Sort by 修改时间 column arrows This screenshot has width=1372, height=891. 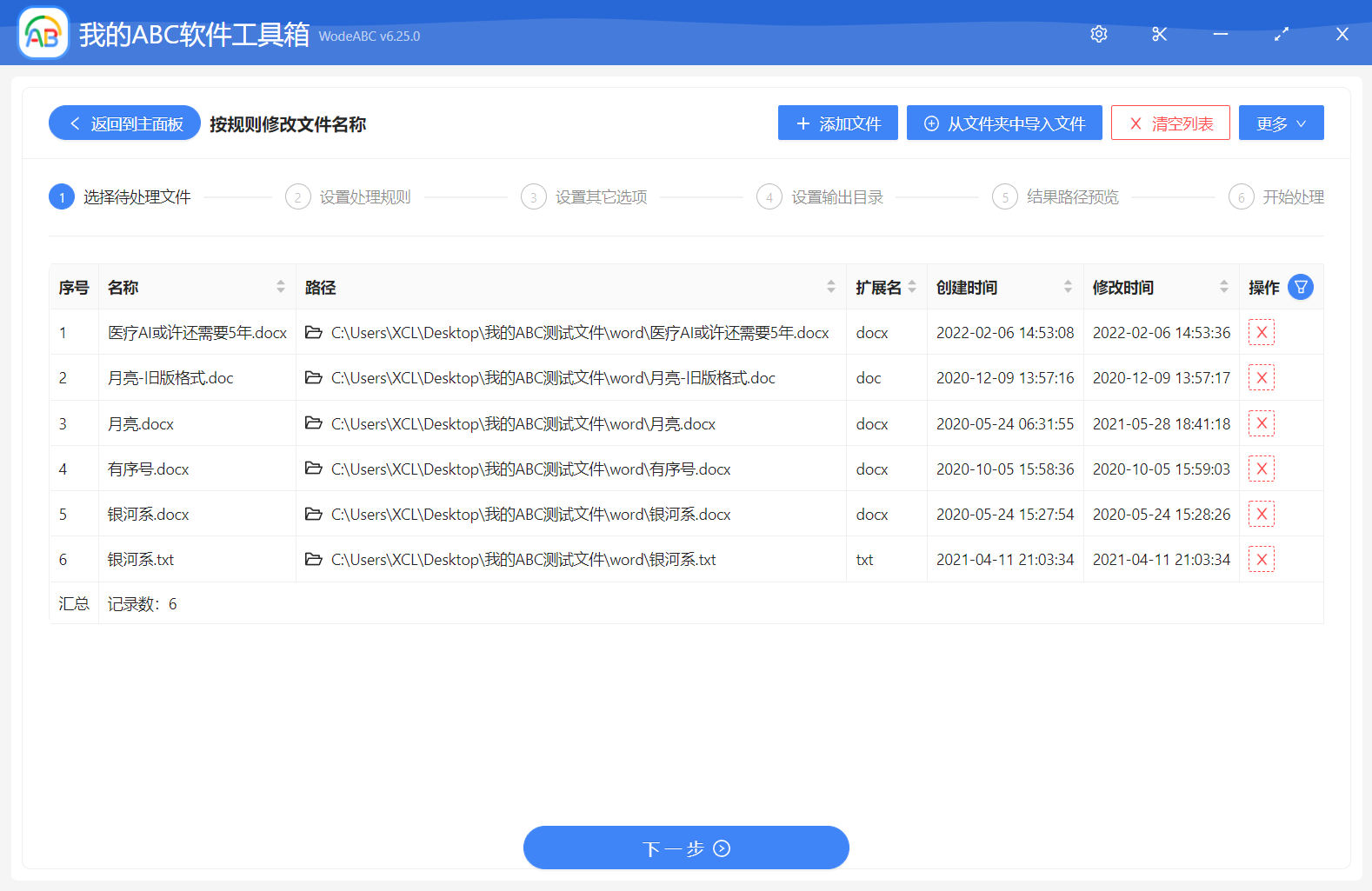[1224, 287]
